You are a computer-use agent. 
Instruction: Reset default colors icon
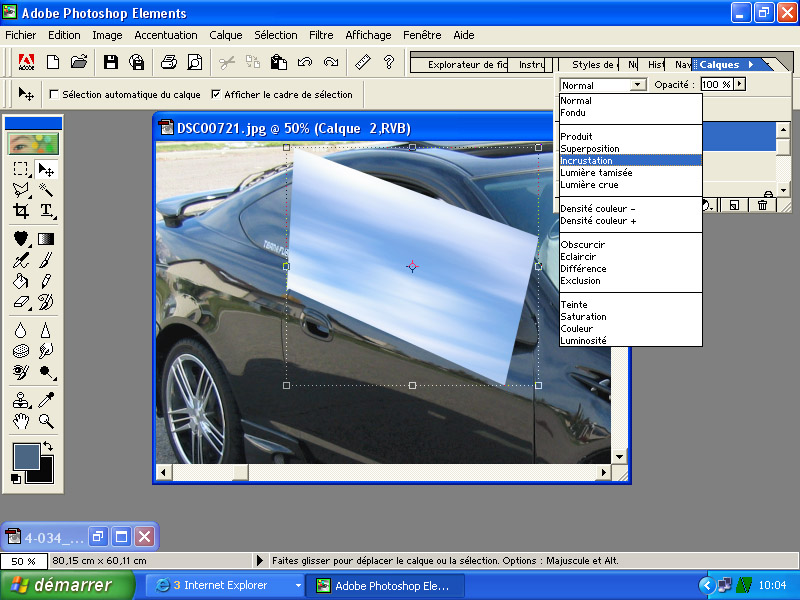tap(16, 479)
